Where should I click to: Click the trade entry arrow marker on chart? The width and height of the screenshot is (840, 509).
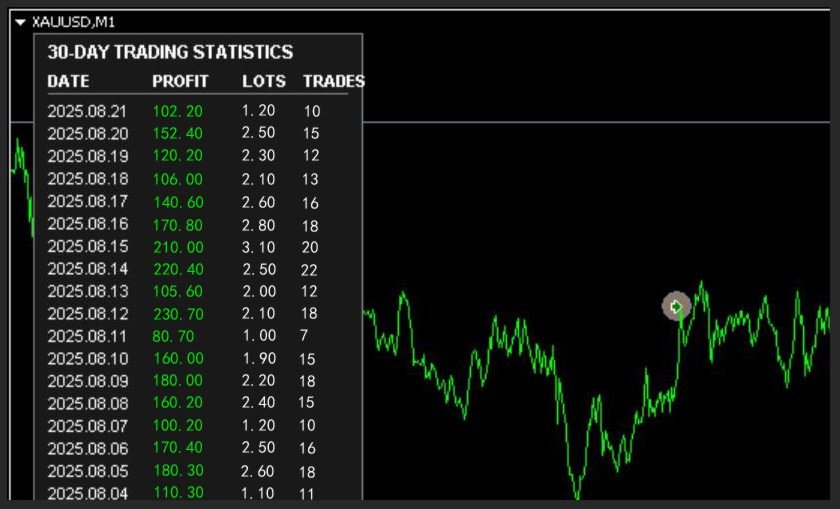pyautogui.click(x=676, y=306)
